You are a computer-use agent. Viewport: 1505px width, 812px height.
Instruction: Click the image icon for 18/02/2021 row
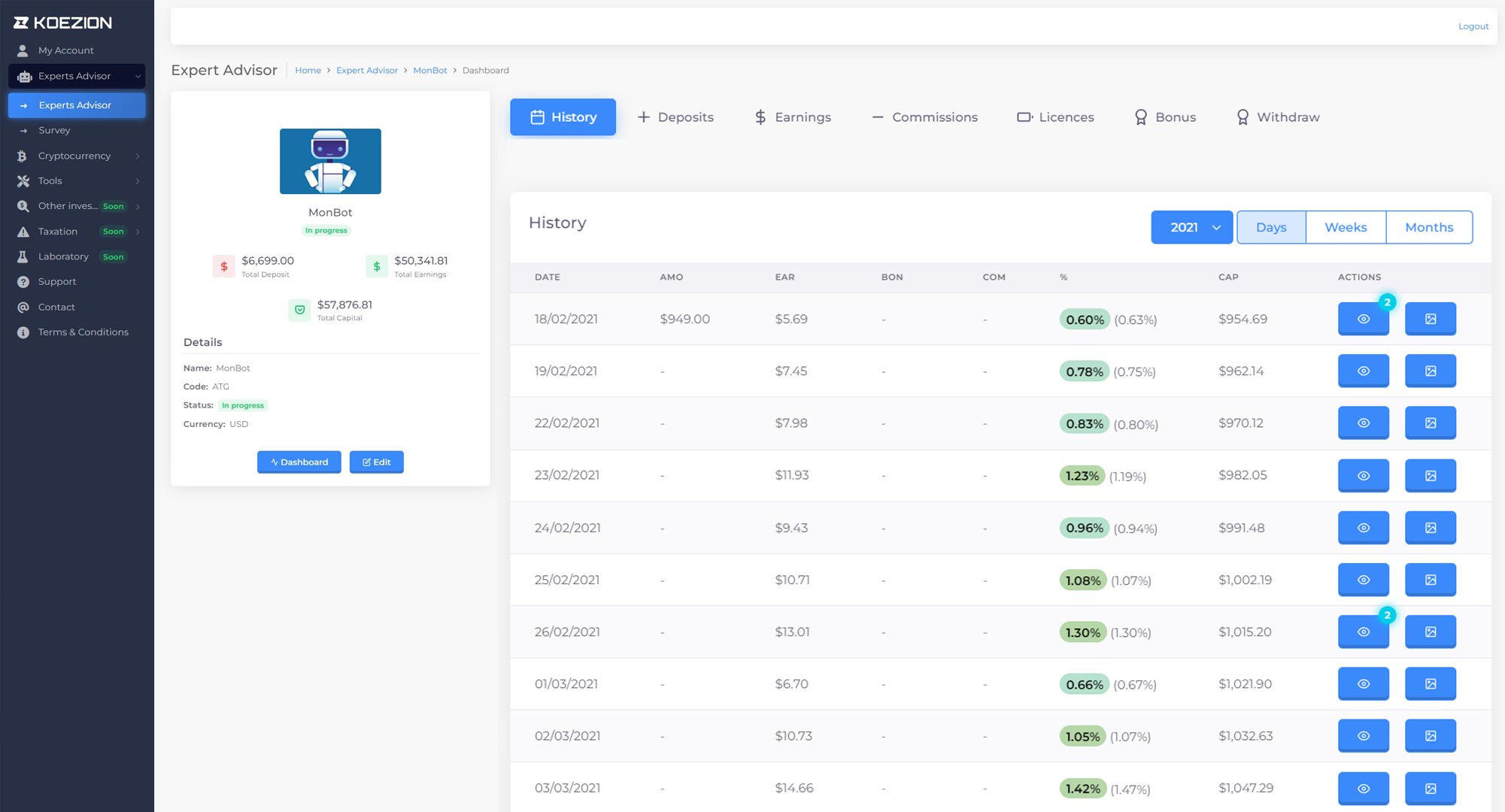(x=1430, y=319)
